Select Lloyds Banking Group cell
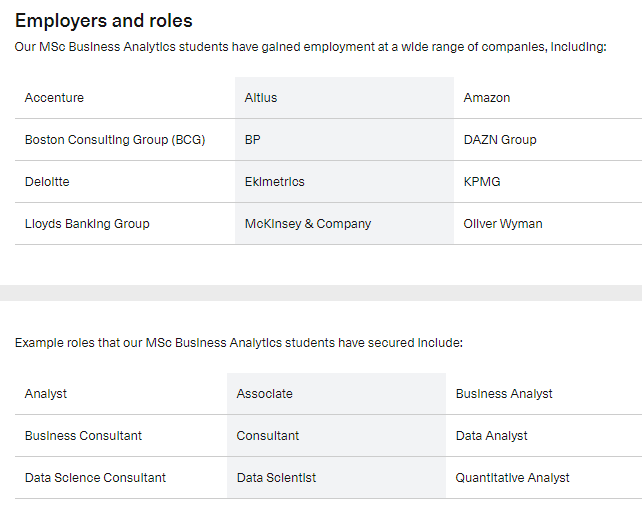This screenshot has width=642, height=518. [125, 224]
